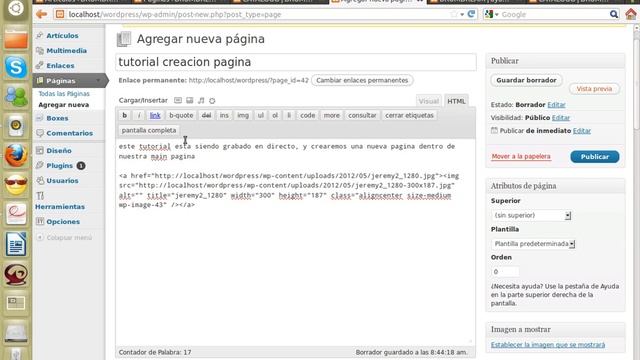Click the page title field
Image resolution: width=640 pixels, height=360 pixels.
[x=296, y=62]
